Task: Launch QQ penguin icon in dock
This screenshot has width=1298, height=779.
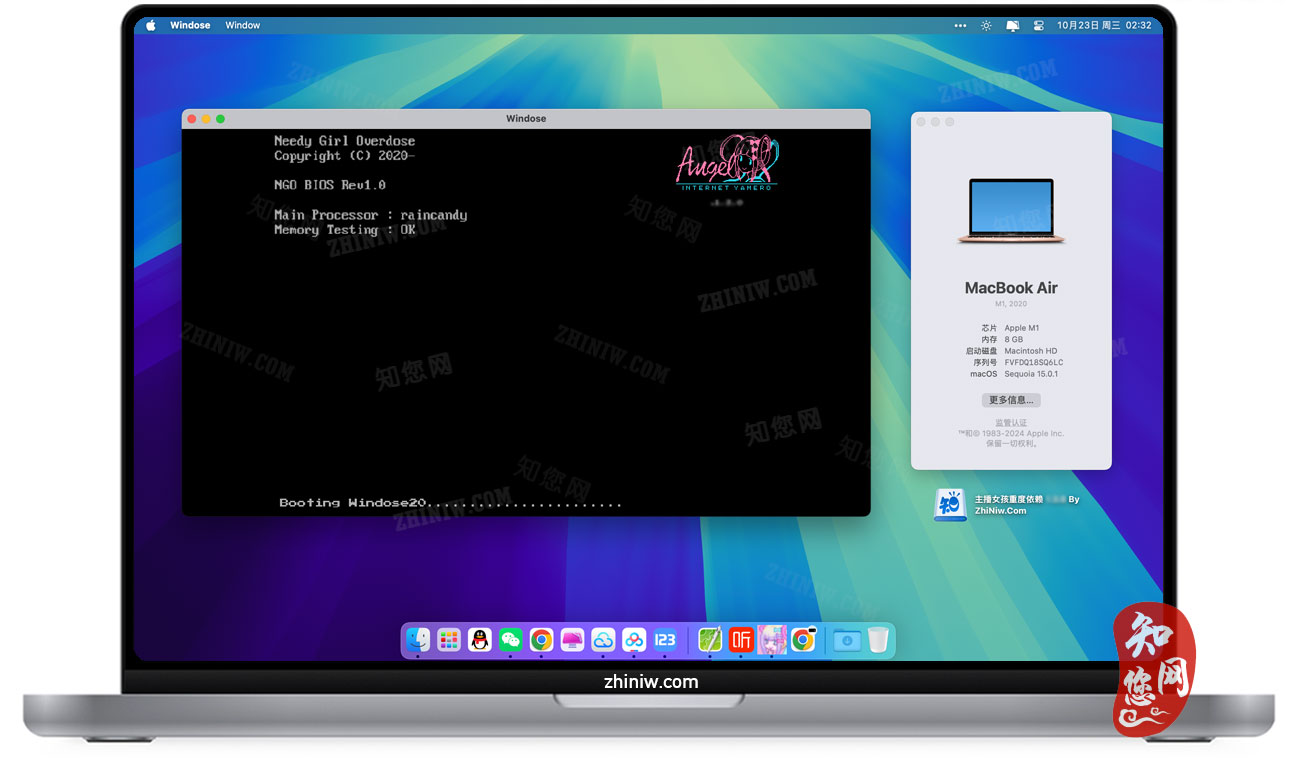Action: click(480, 640)
